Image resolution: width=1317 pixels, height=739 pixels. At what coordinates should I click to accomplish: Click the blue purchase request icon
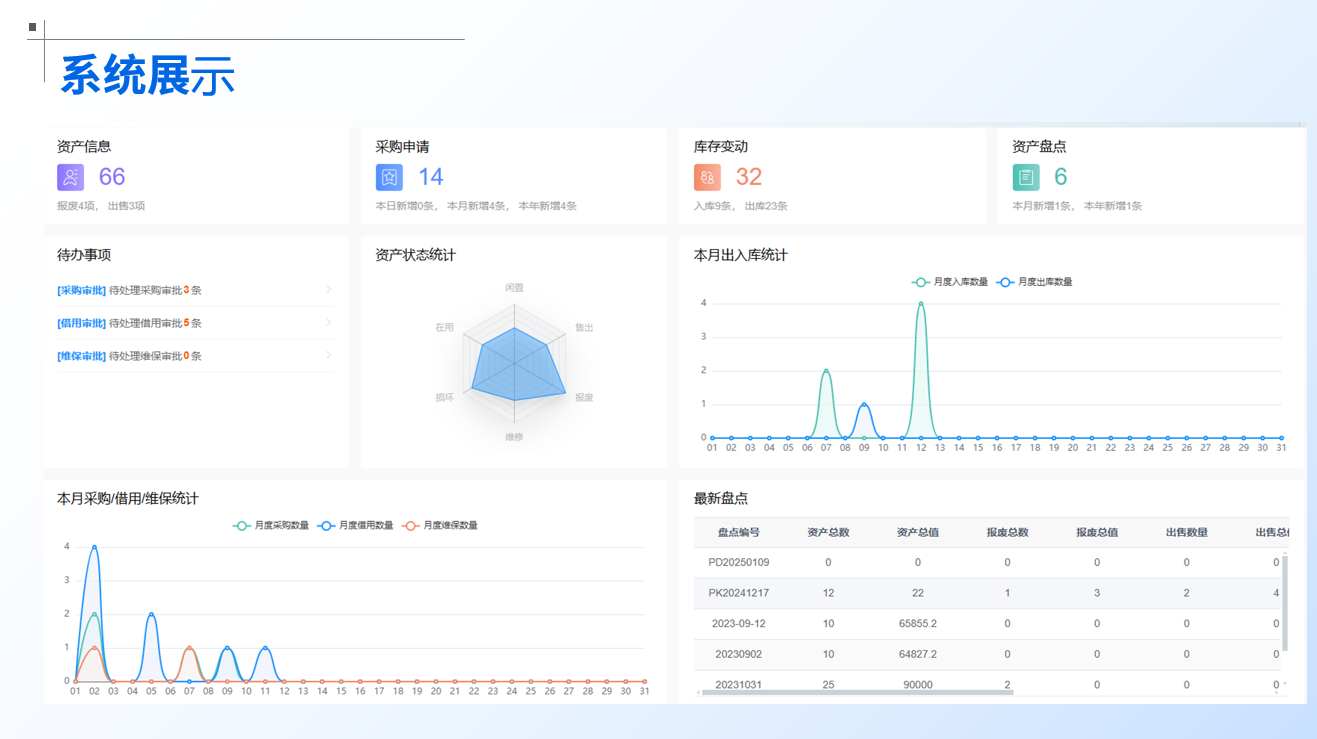(x=389, y=177)
